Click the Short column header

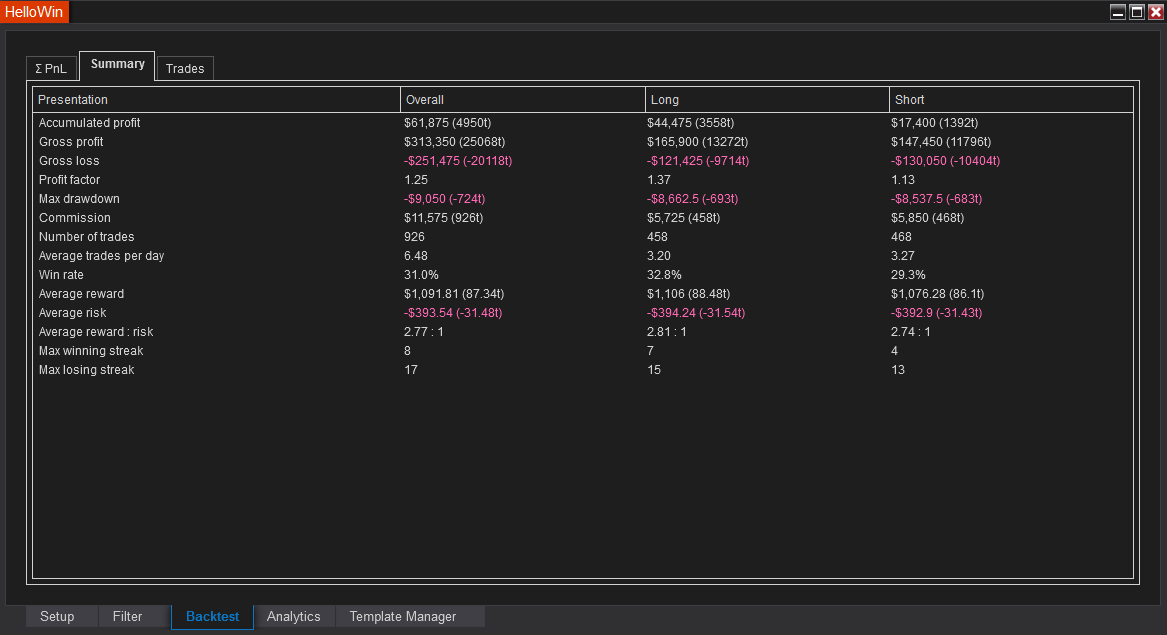(1011, 100)
